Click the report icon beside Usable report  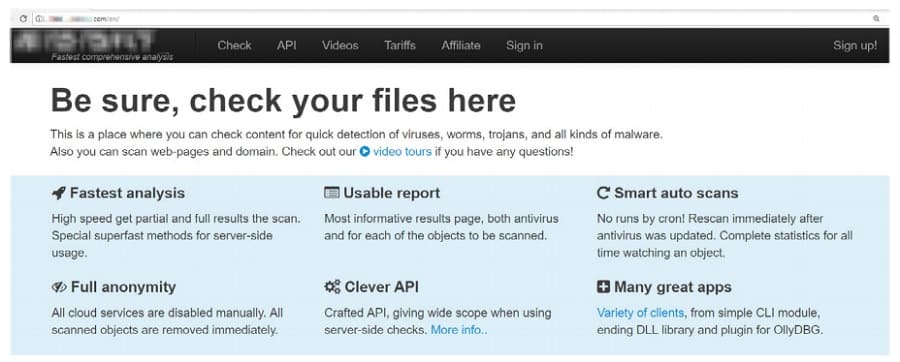tap(331, 193)
